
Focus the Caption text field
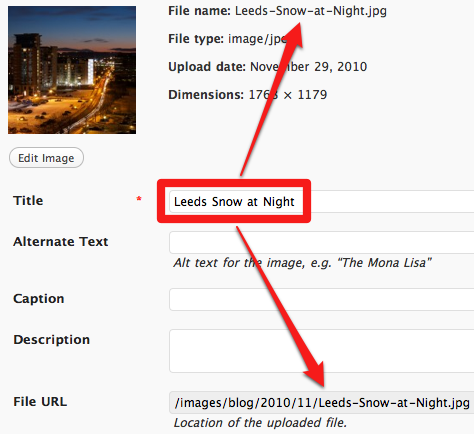[x=321, y=299]
